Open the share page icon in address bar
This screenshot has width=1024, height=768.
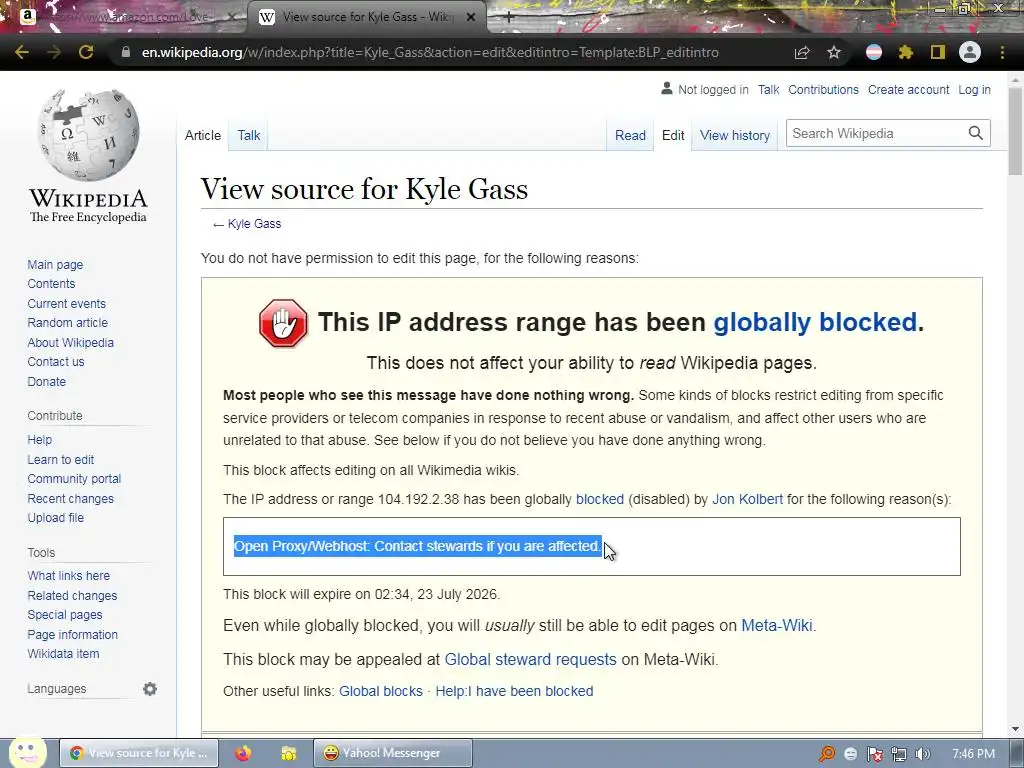(802, 52)
